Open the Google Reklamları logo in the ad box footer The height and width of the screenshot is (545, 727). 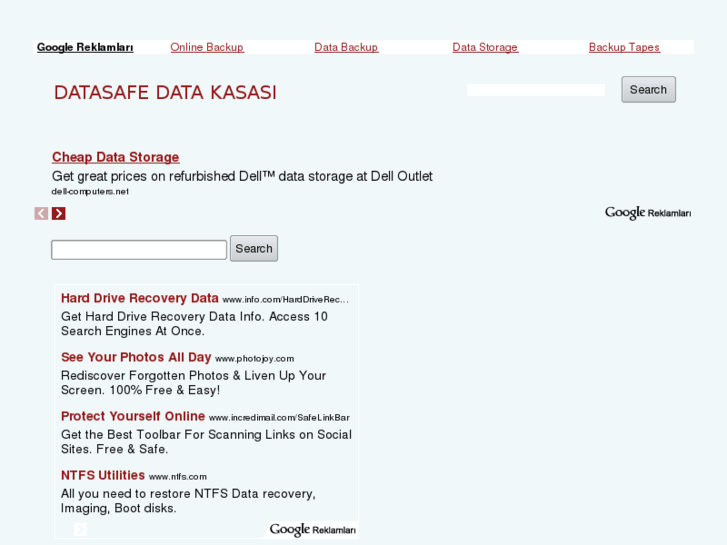coord(312,530)
